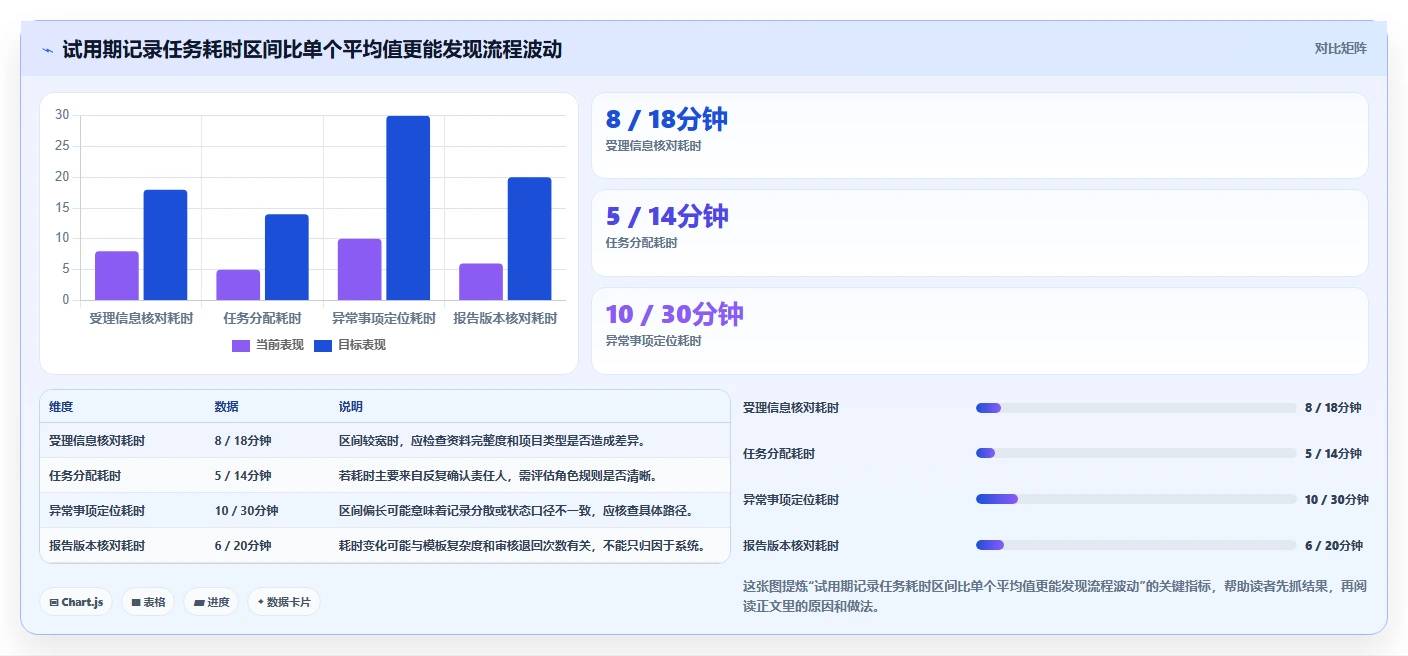Click the 6 / 20分钟 progress value

(x=1334, y=546)
